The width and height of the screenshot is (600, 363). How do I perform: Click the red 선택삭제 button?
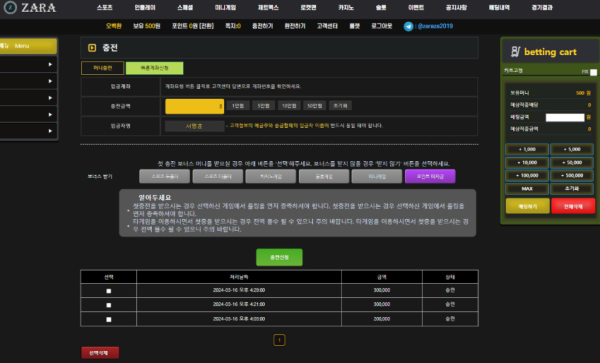(x=100, y=353)
